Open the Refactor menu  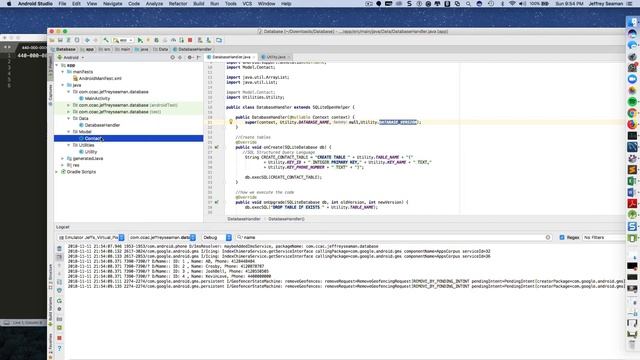tap(178, 4)
